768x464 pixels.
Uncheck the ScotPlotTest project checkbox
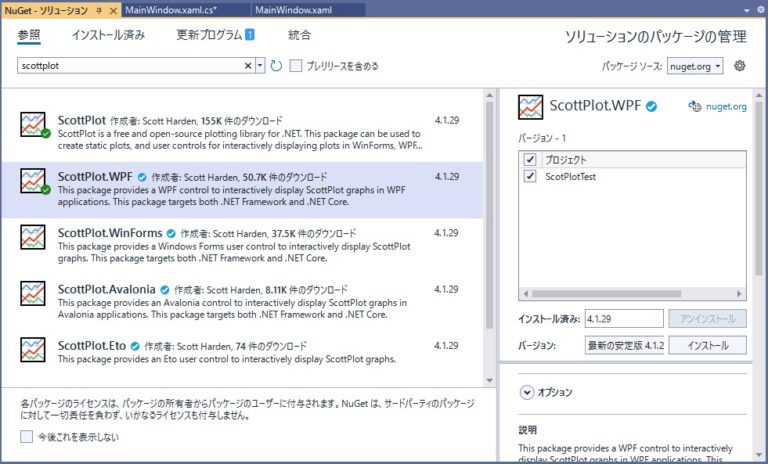(x=530, y=176)
